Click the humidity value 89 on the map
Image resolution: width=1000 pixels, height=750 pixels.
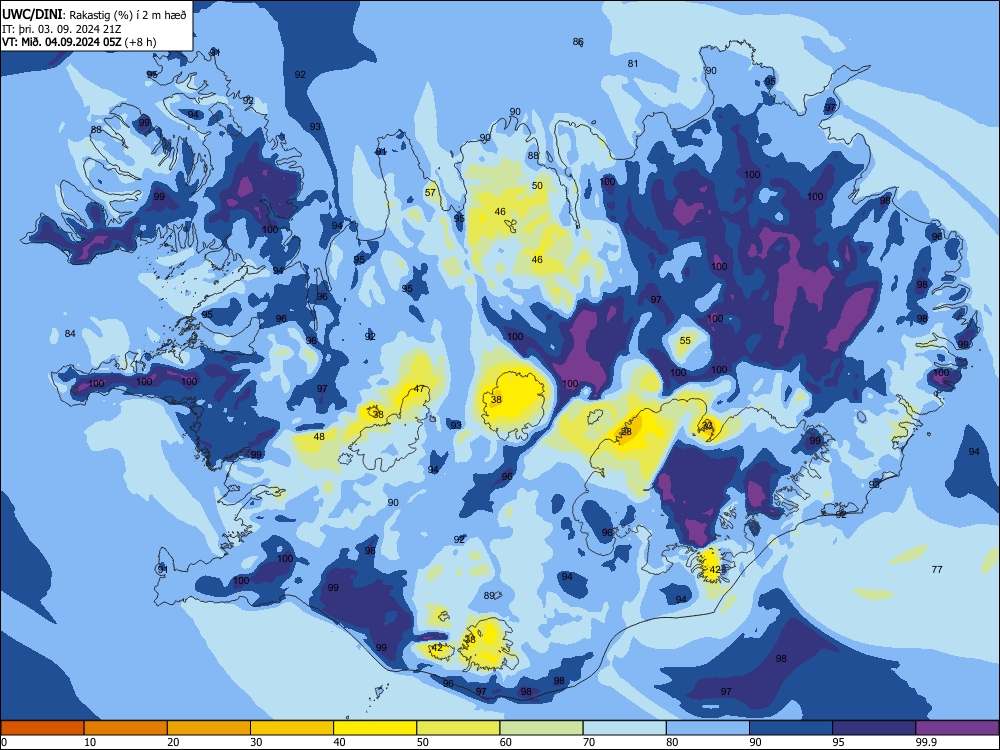coord(489,596)
